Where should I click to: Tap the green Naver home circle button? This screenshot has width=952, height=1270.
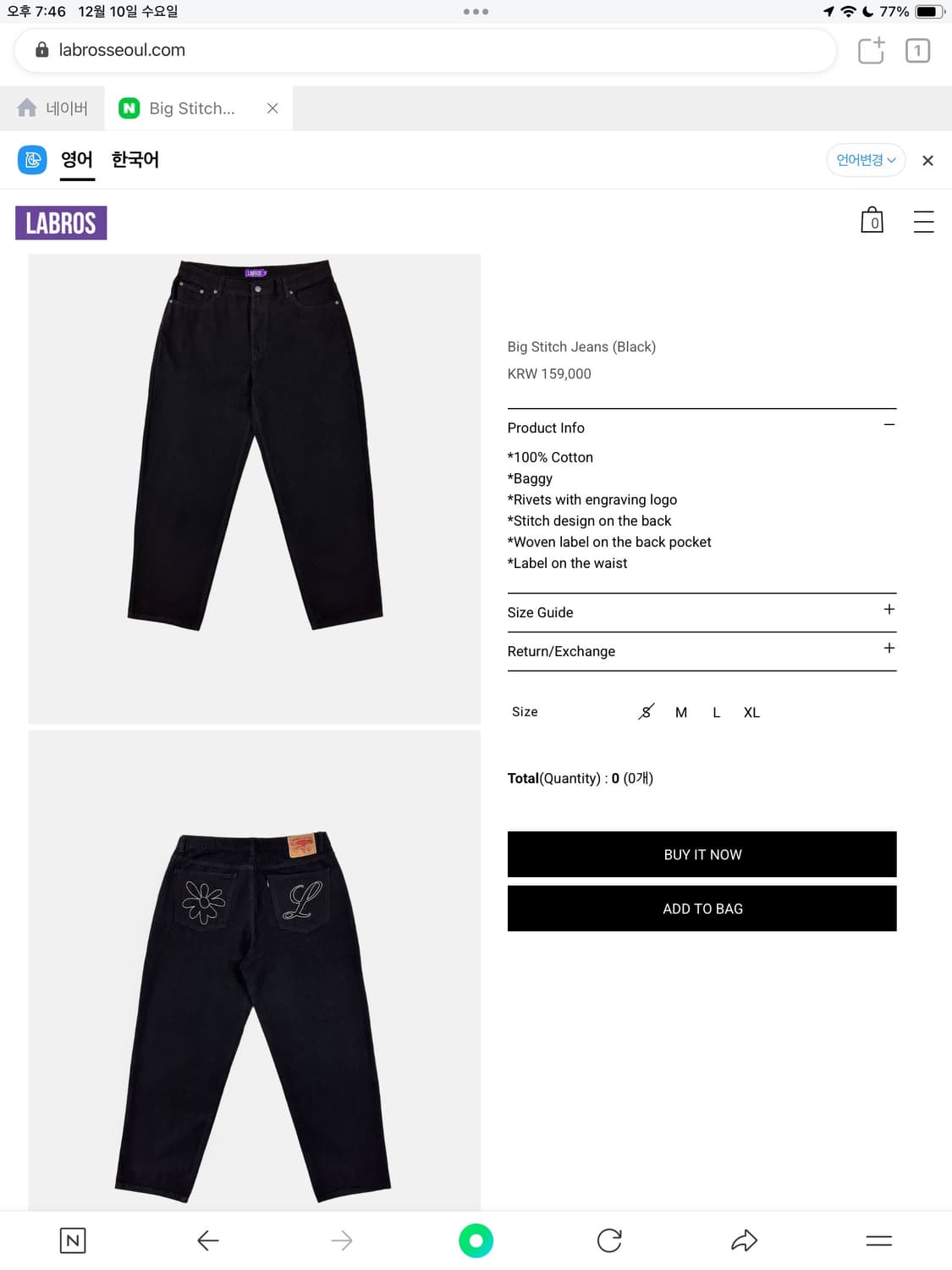click(x=476, y=1240)
